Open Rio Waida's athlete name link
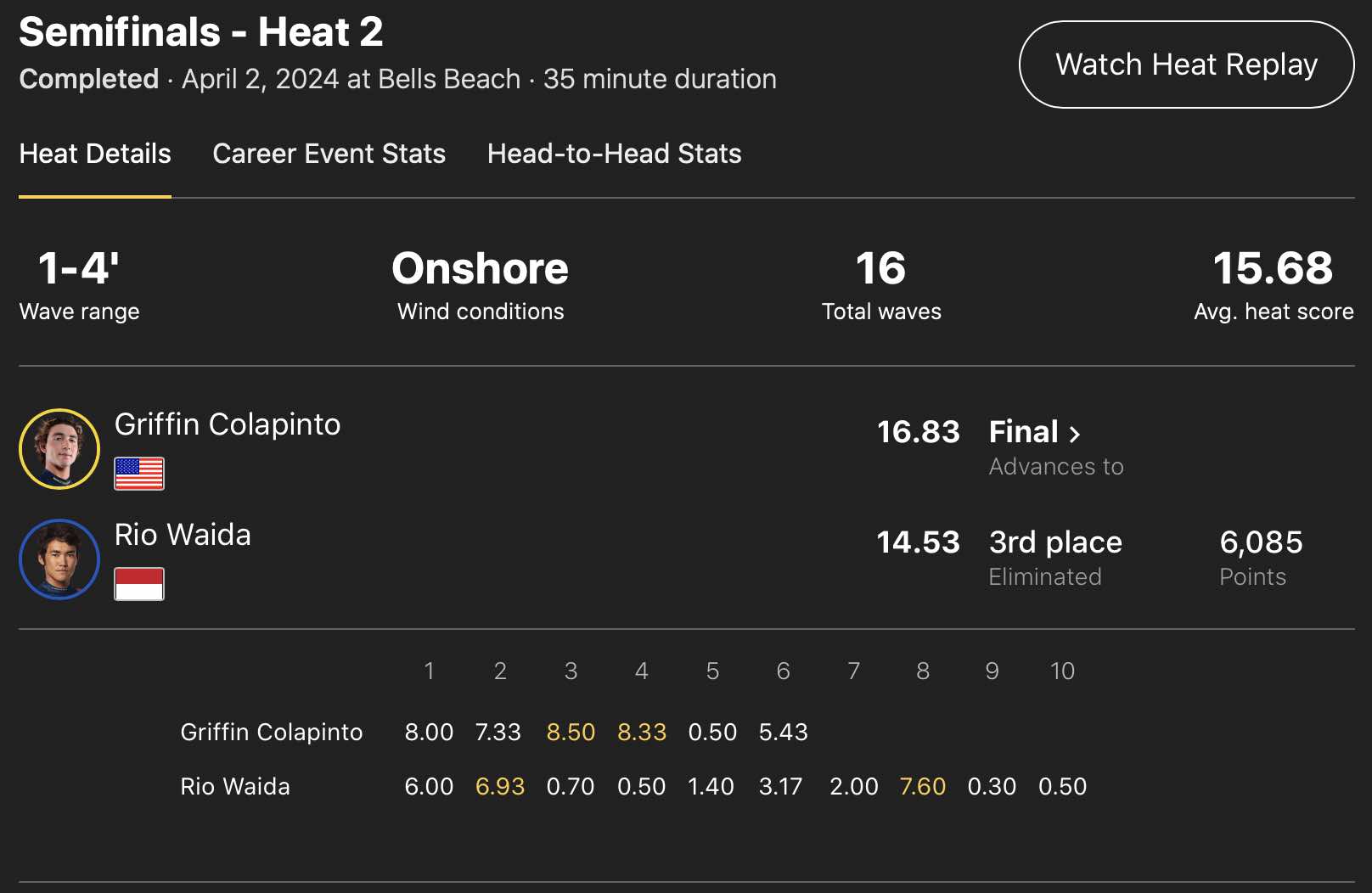Screen dimensions: 1372x893 (x=183, y=535)
